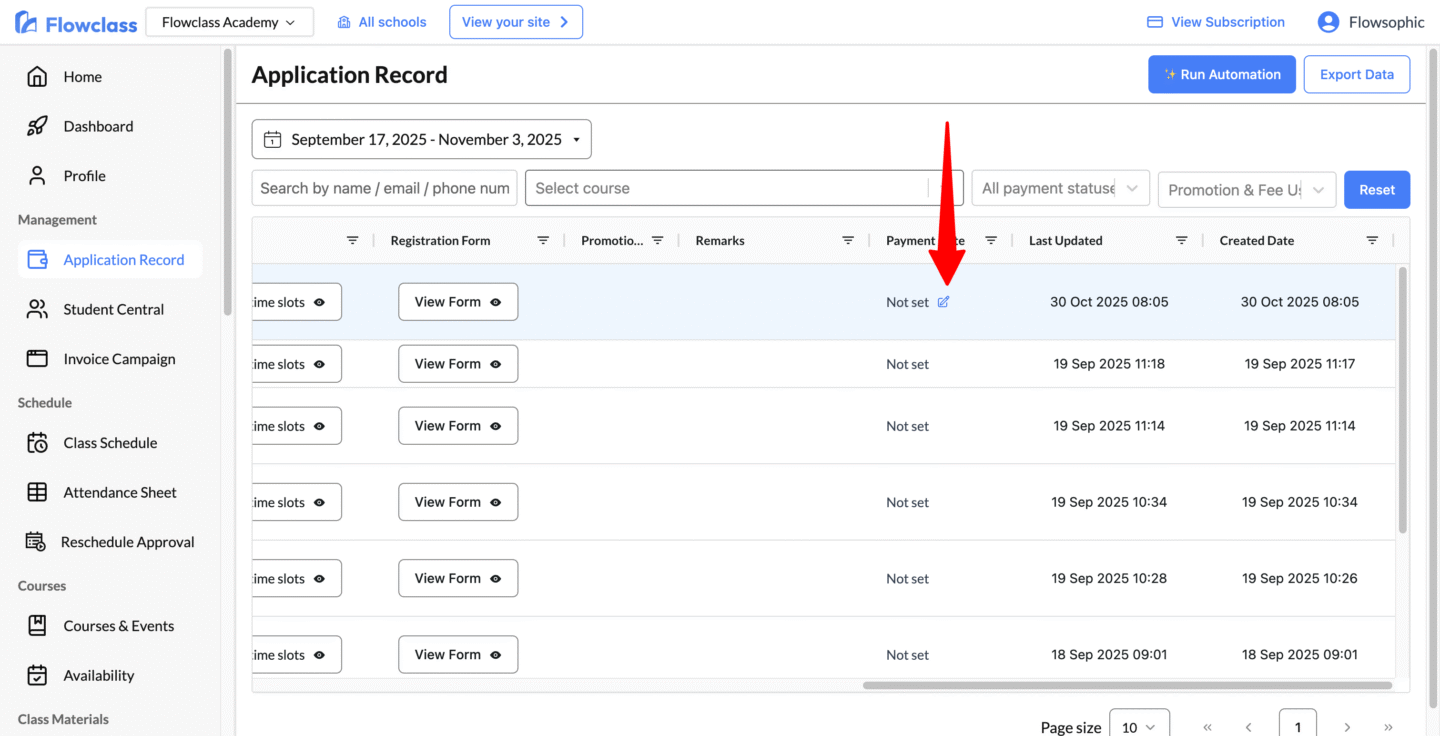Click the Run Automation button
This screenshot has height=736, width=1440.
(1221, 75)
